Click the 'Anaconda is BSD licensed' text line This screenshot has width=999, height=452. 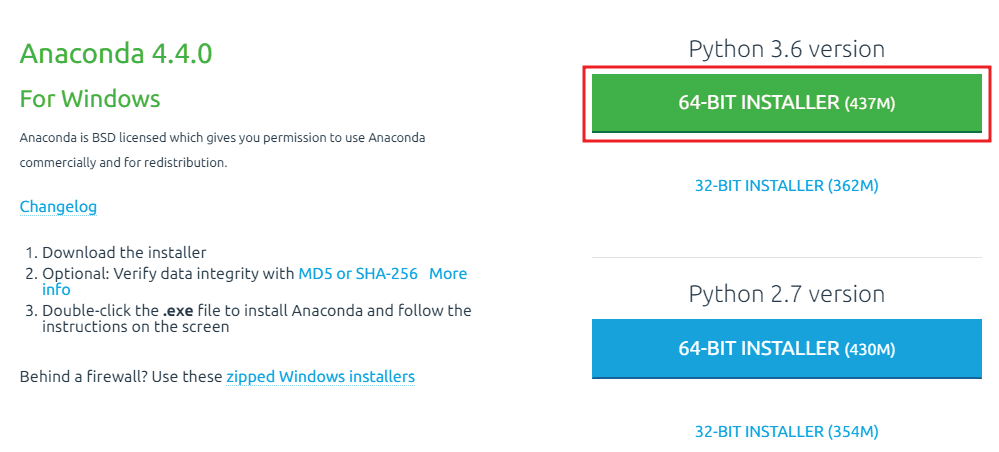(222, 137)
